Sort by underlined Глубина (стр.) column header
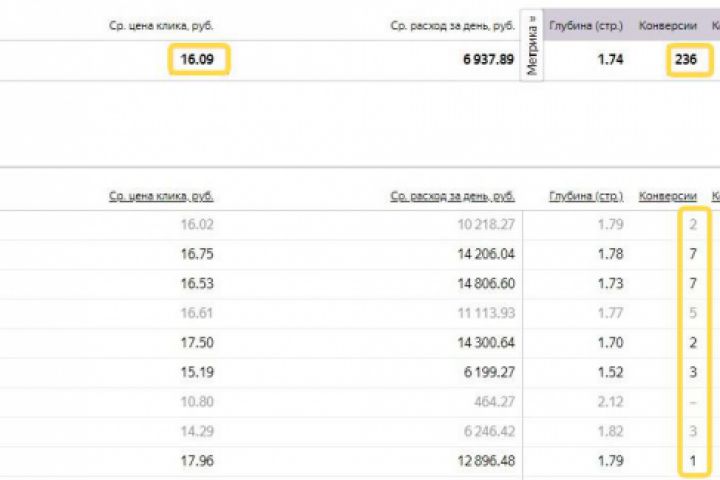This screenshot has width=720, height=480. point(586,196)
